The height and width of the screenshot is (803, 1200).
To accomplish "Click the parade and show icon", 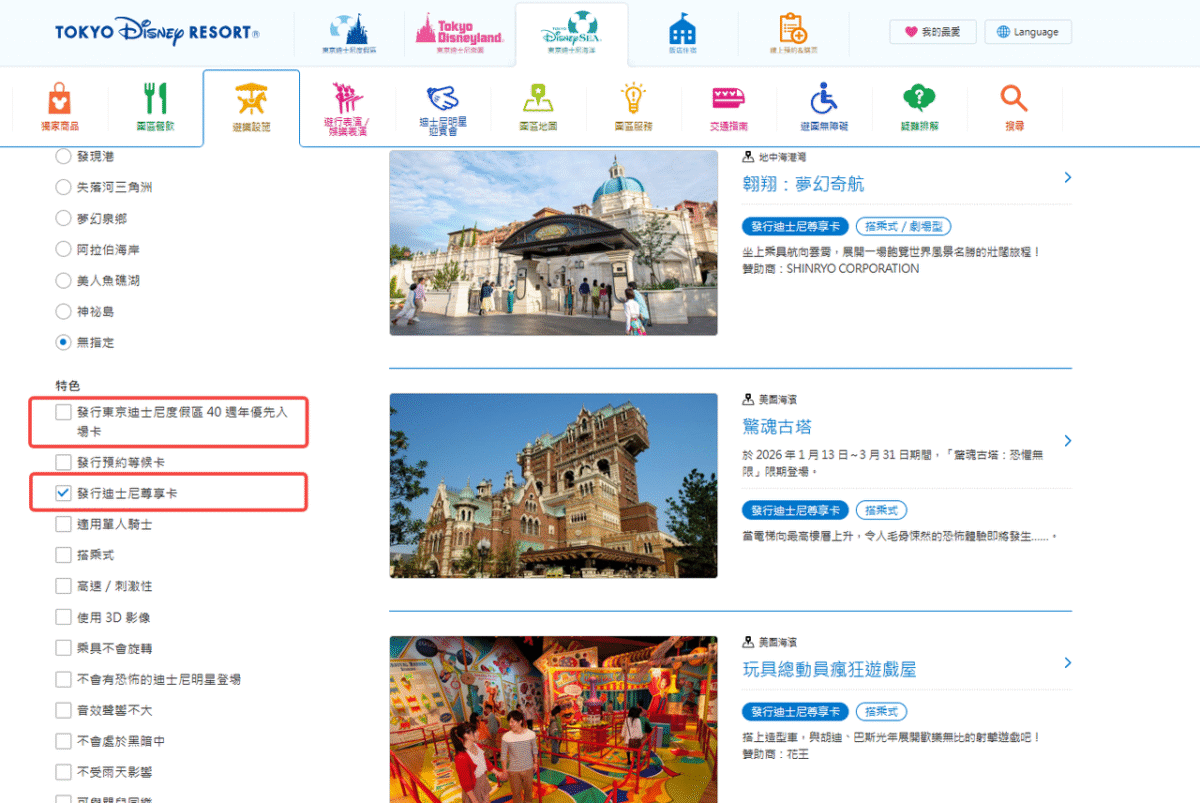I will coord(347,100).
